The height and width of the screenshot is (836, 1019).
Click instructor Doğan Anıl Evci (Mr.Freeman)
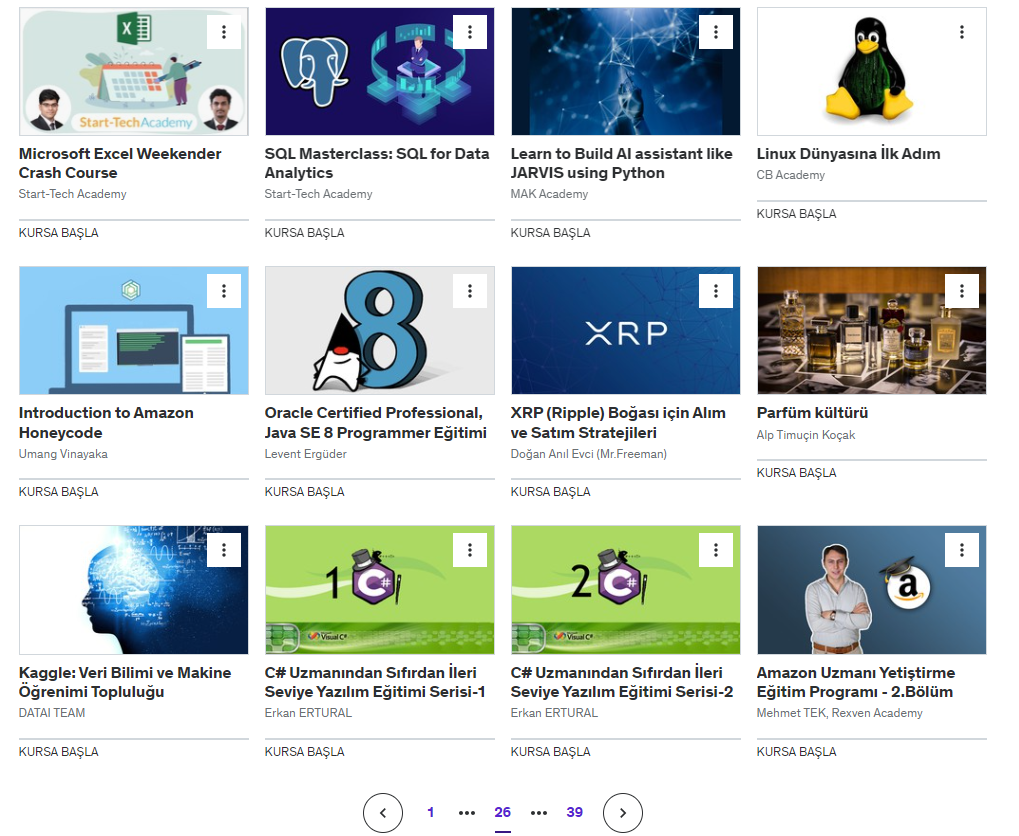click(589, 454)
